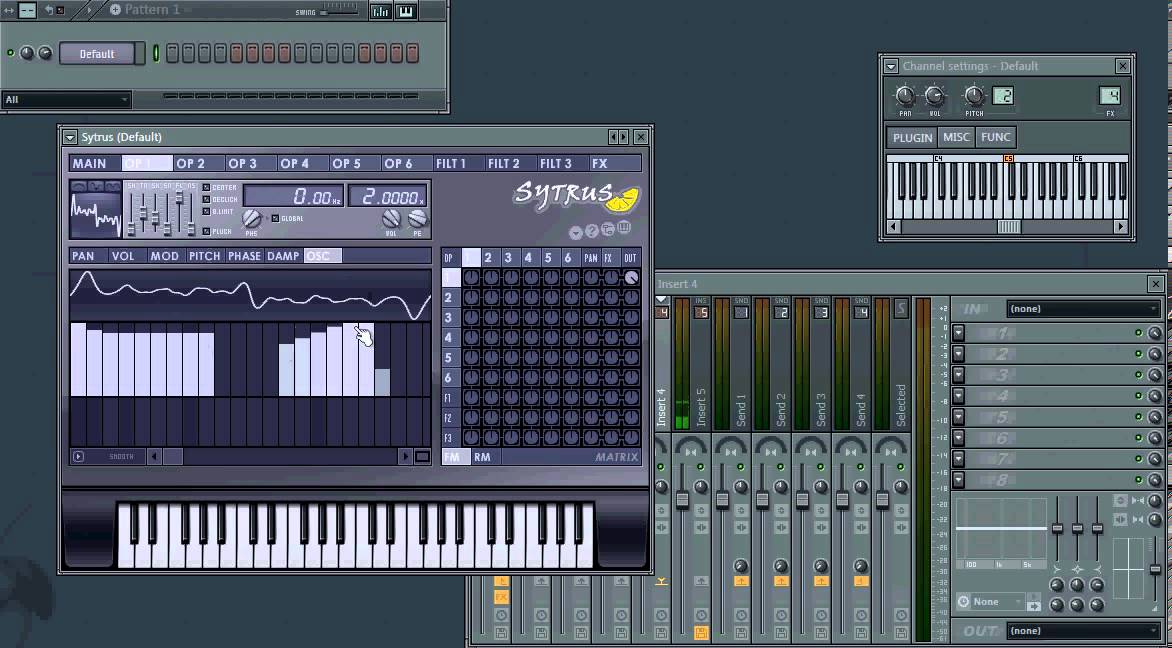Click the Channel settings PAN knob
The height and width of the screenshot is (648, 1172).
point(905,96)
